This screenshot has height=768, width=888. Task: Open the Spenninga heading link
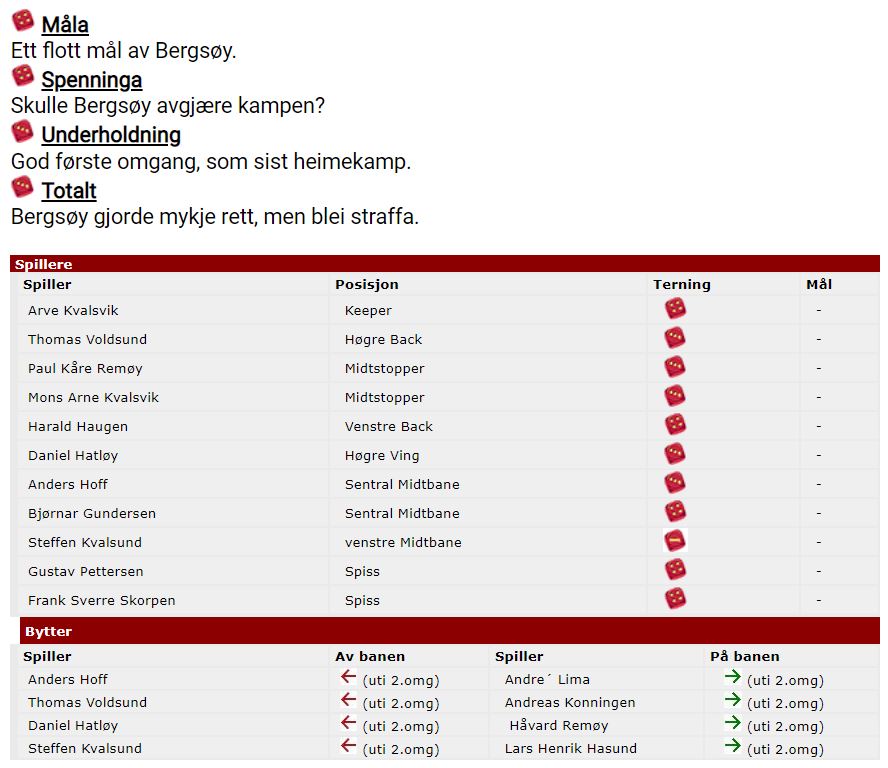(x=92, y=80)
